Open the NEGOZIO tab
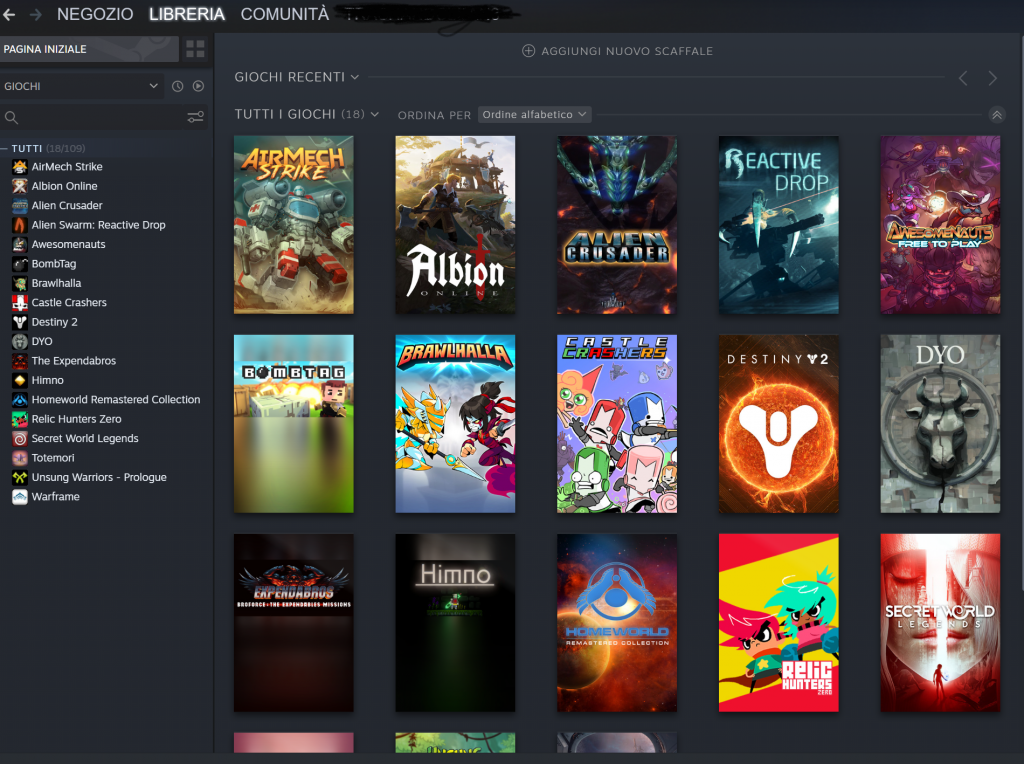 point(95,14)
